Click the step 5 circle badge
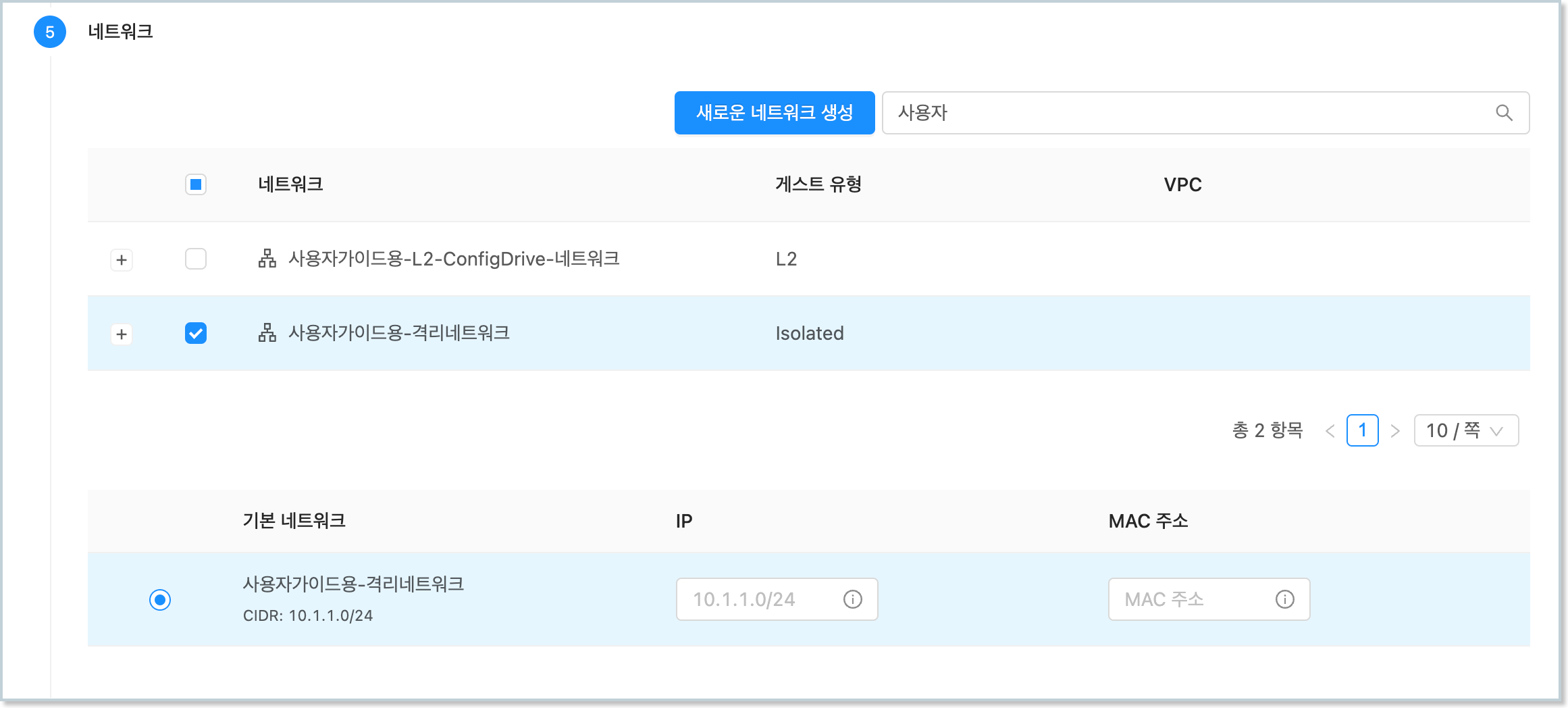The width and height of the screenshot is (1568, 708). pos(50,32)
